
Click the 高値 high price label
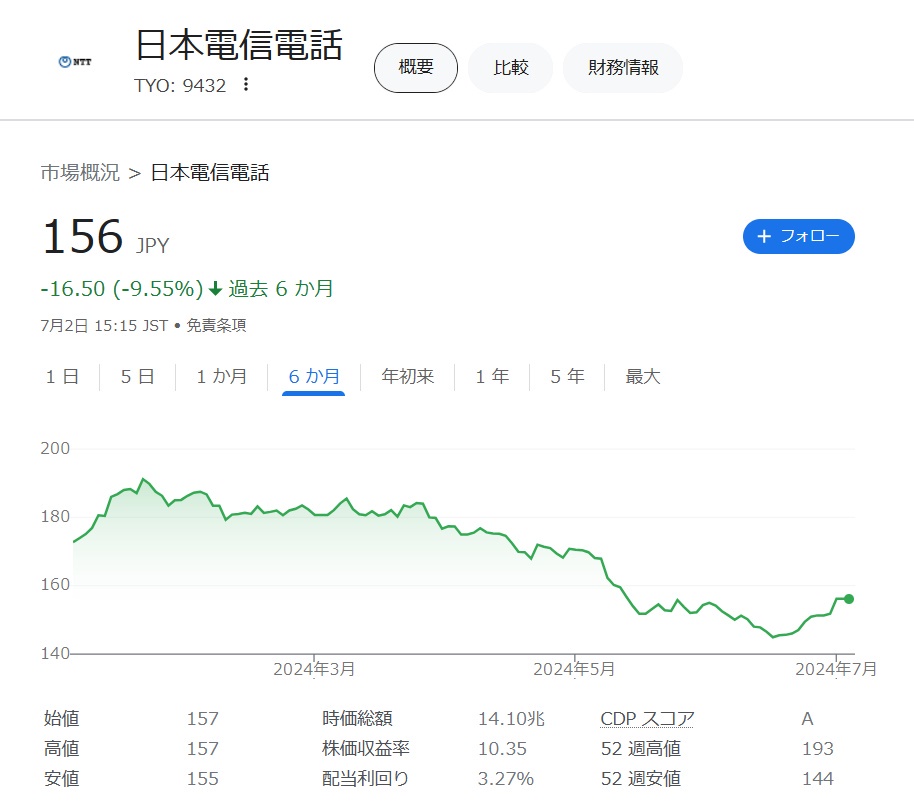point(61,749)
